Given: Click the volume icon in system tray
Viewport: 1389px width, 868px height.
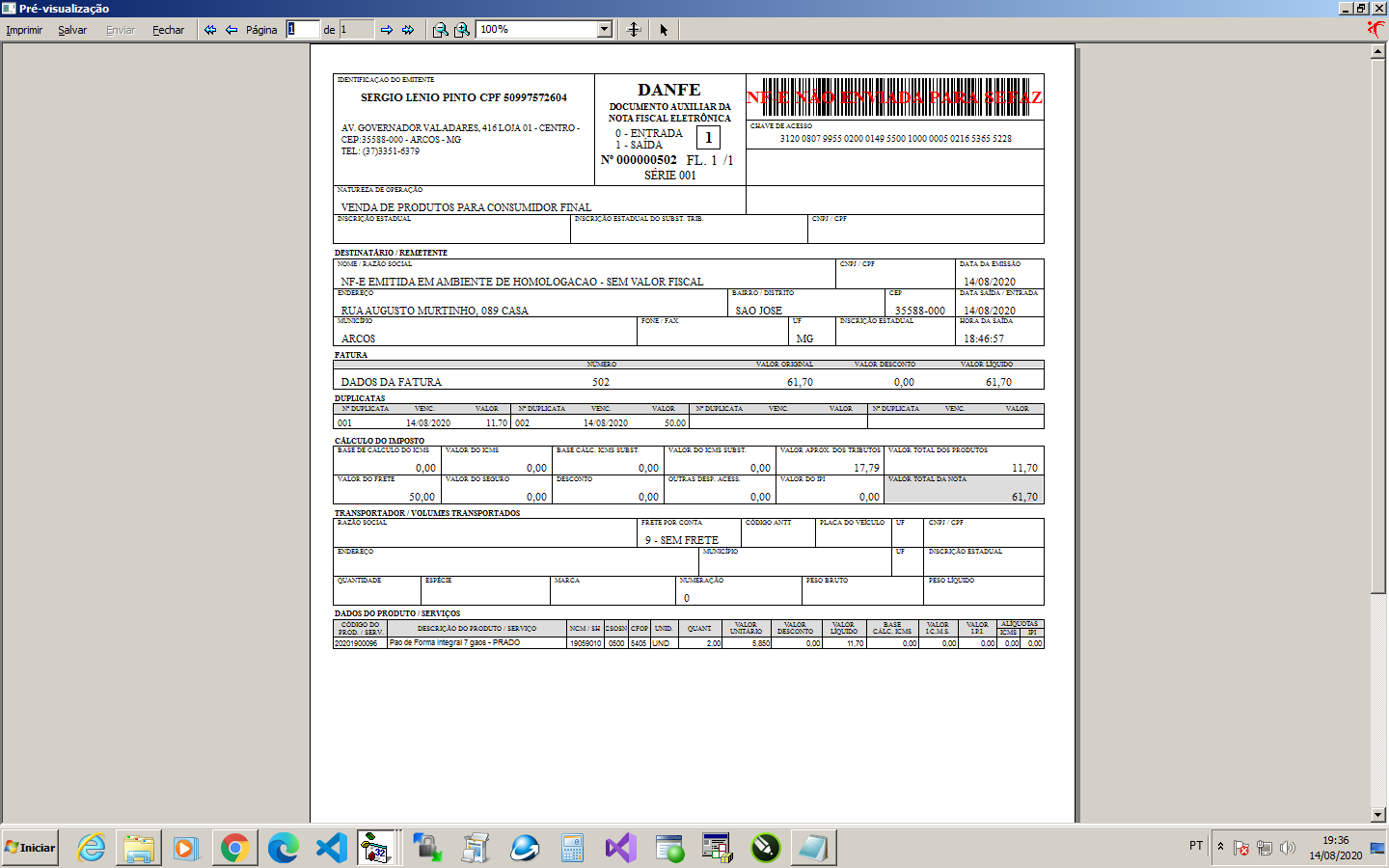Looking at the screenshot, I should click(1287, 848).
